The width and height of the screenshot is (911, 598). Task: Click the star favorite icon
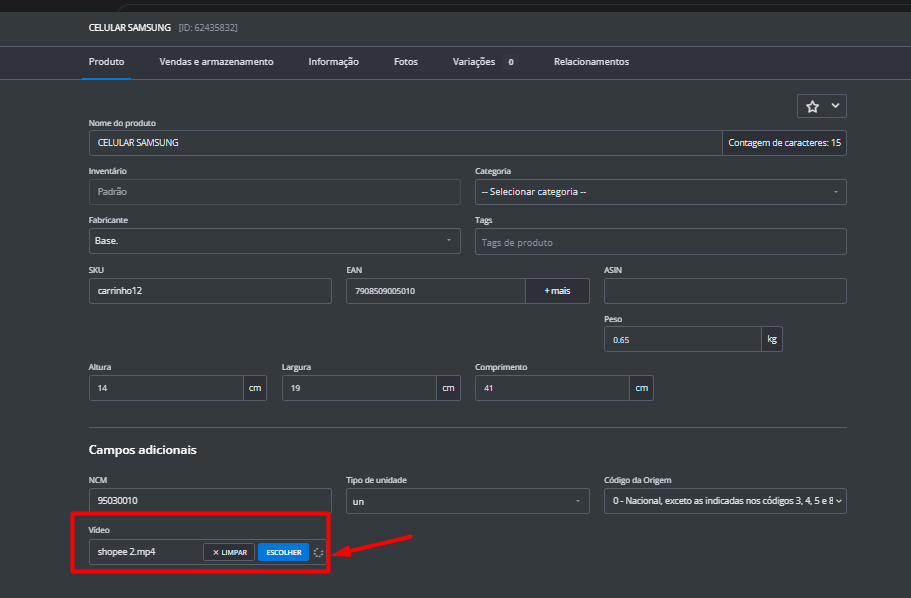point(812,106)
